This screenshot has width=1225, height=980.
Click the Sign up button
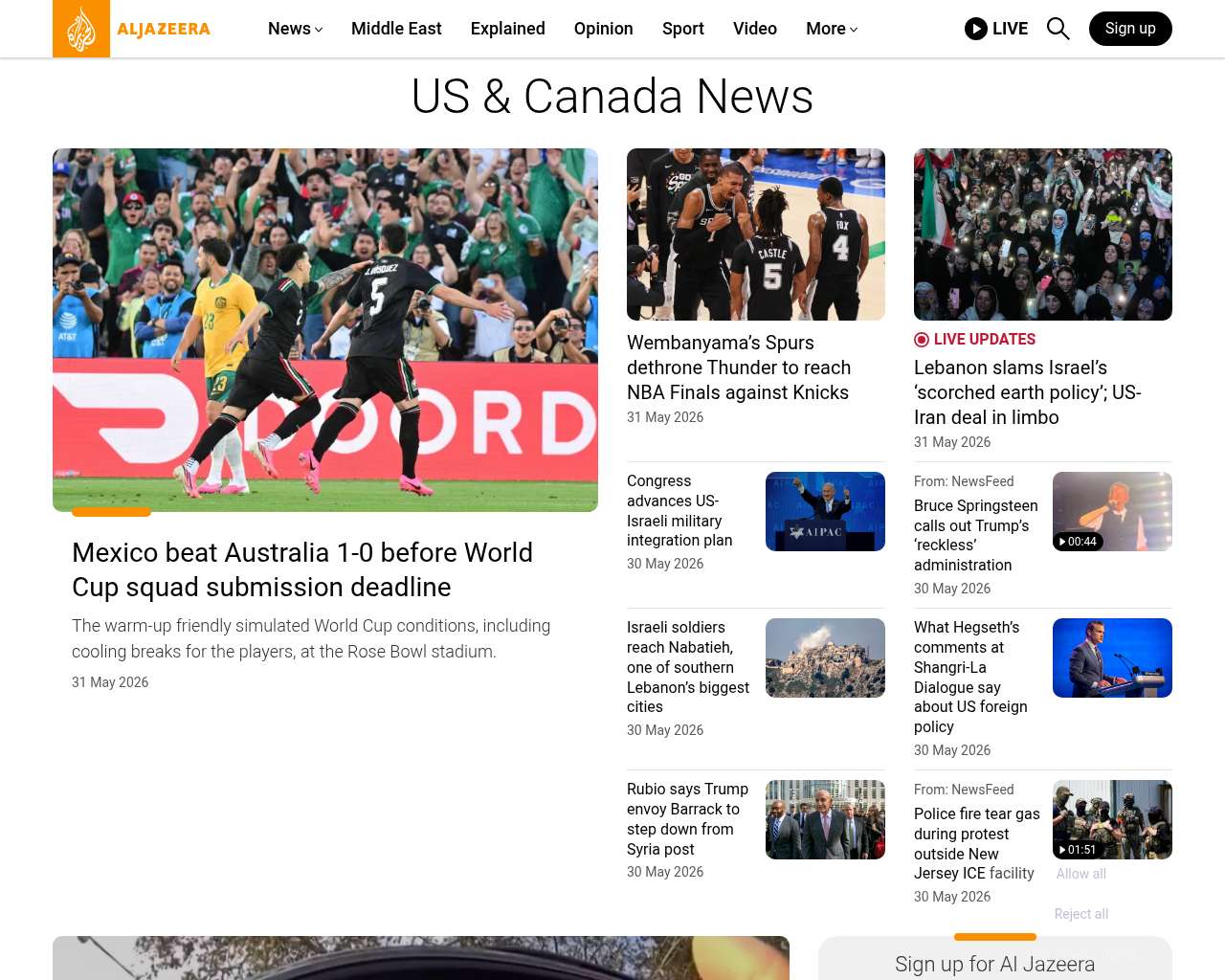coord(1130,29)
